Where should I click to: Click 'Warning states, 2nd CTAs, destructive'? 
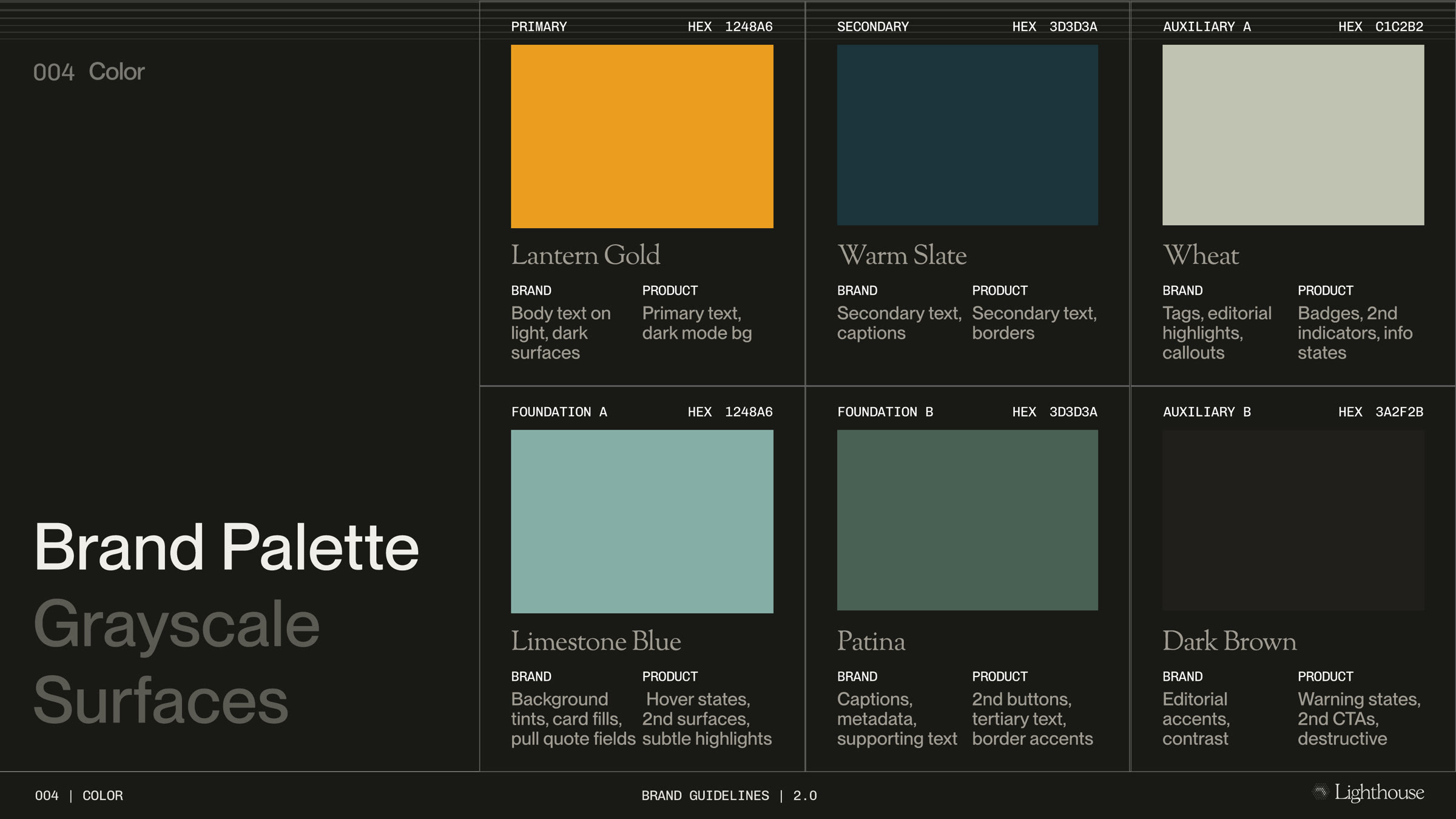coord(1359,719)
